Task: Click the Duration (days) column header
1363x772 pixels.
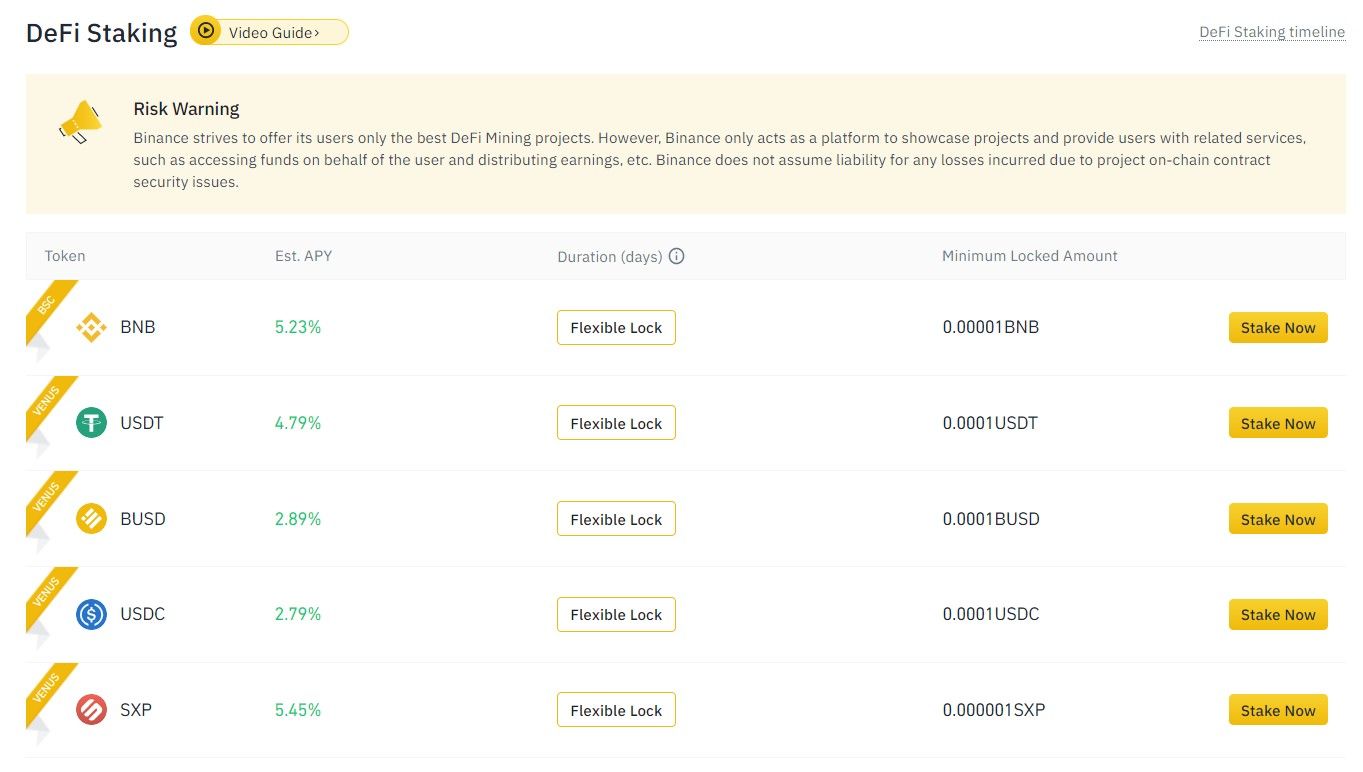Action: [x=610, y=257]
